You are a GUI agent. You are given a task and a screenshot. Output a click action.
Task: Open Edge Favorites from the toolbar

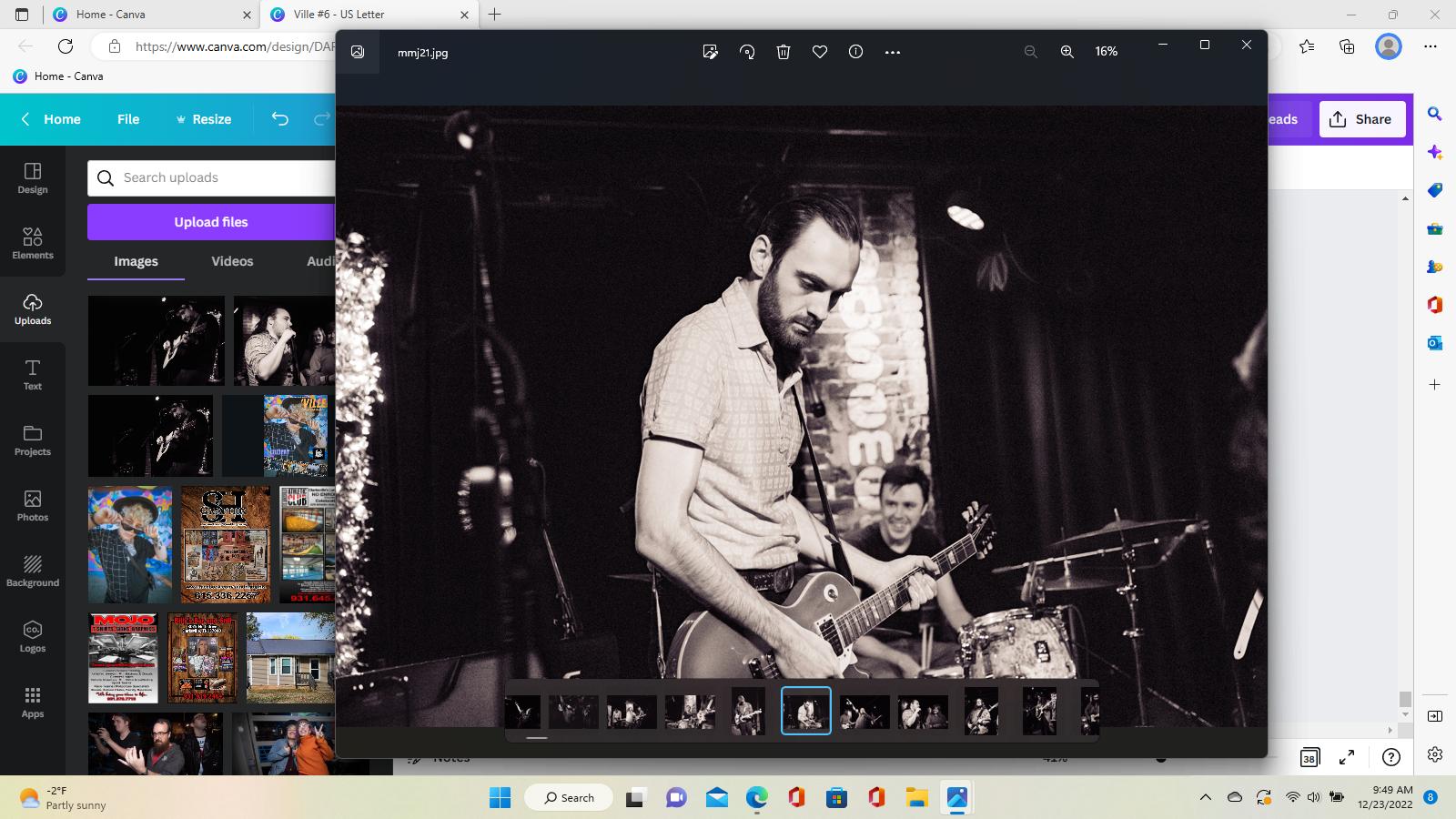(x=1307, y=46)
